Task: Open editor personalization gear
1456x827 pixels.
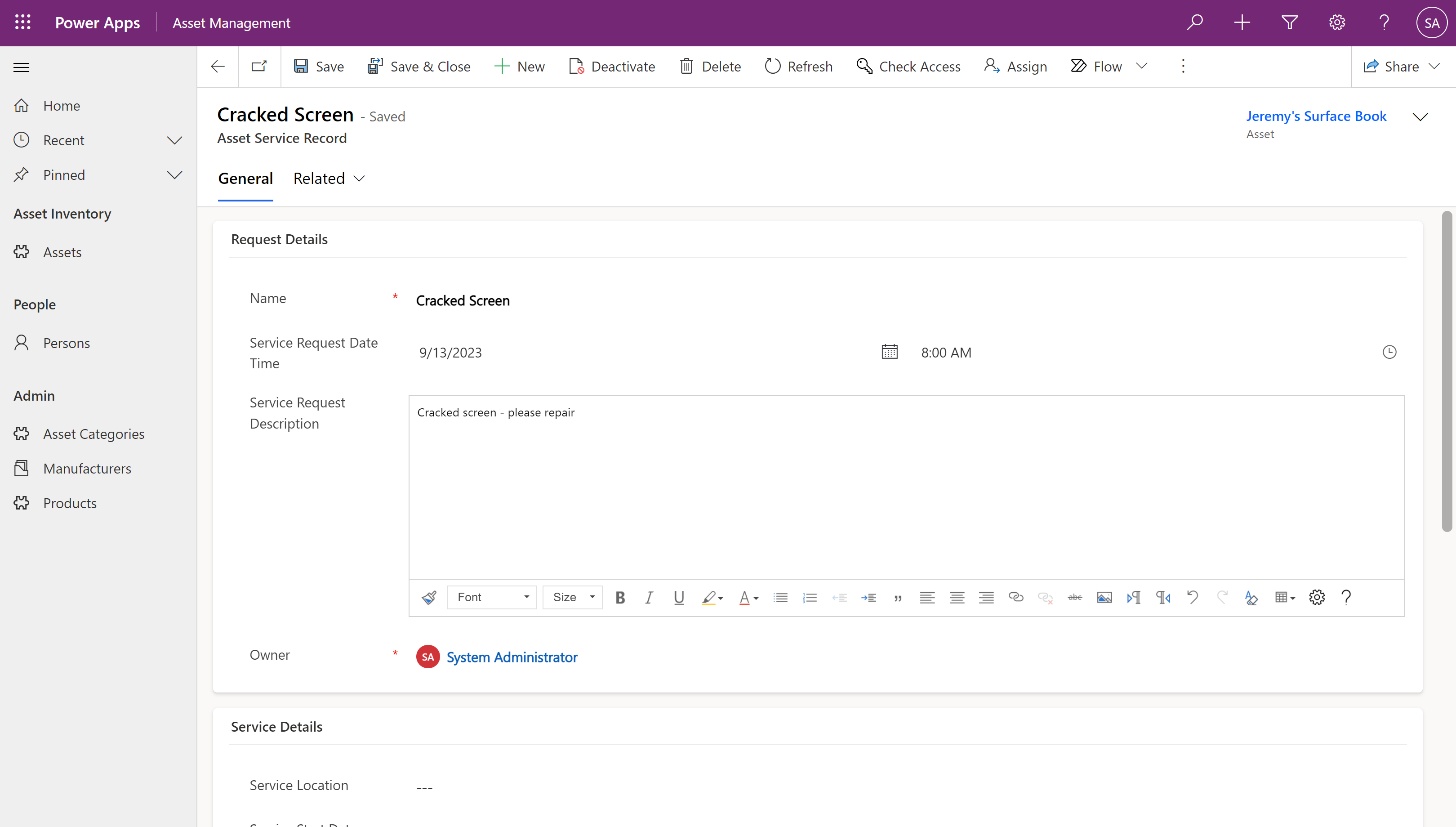Action: click(x=1317, y=598)
